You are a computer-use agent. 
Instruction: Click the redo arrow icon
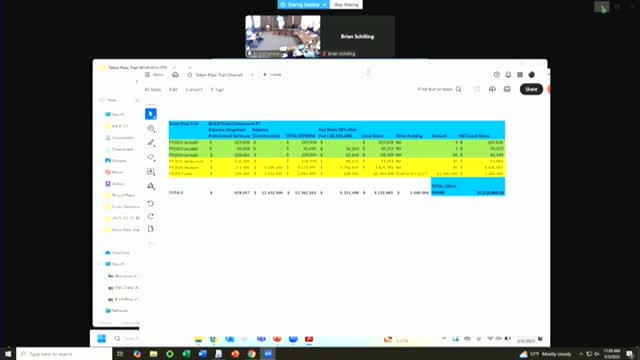(x=151, y=216)
